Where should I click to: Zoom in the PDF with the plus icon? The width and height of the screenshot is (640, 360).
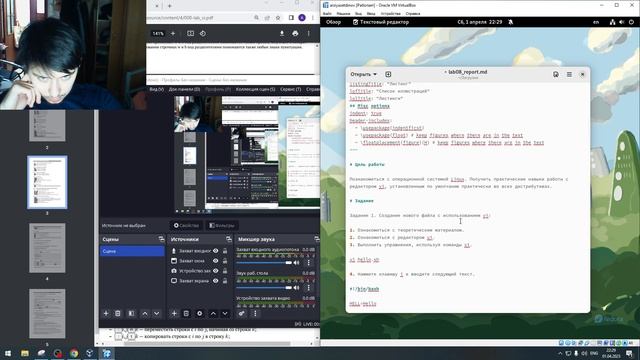[x=173, y=33]
